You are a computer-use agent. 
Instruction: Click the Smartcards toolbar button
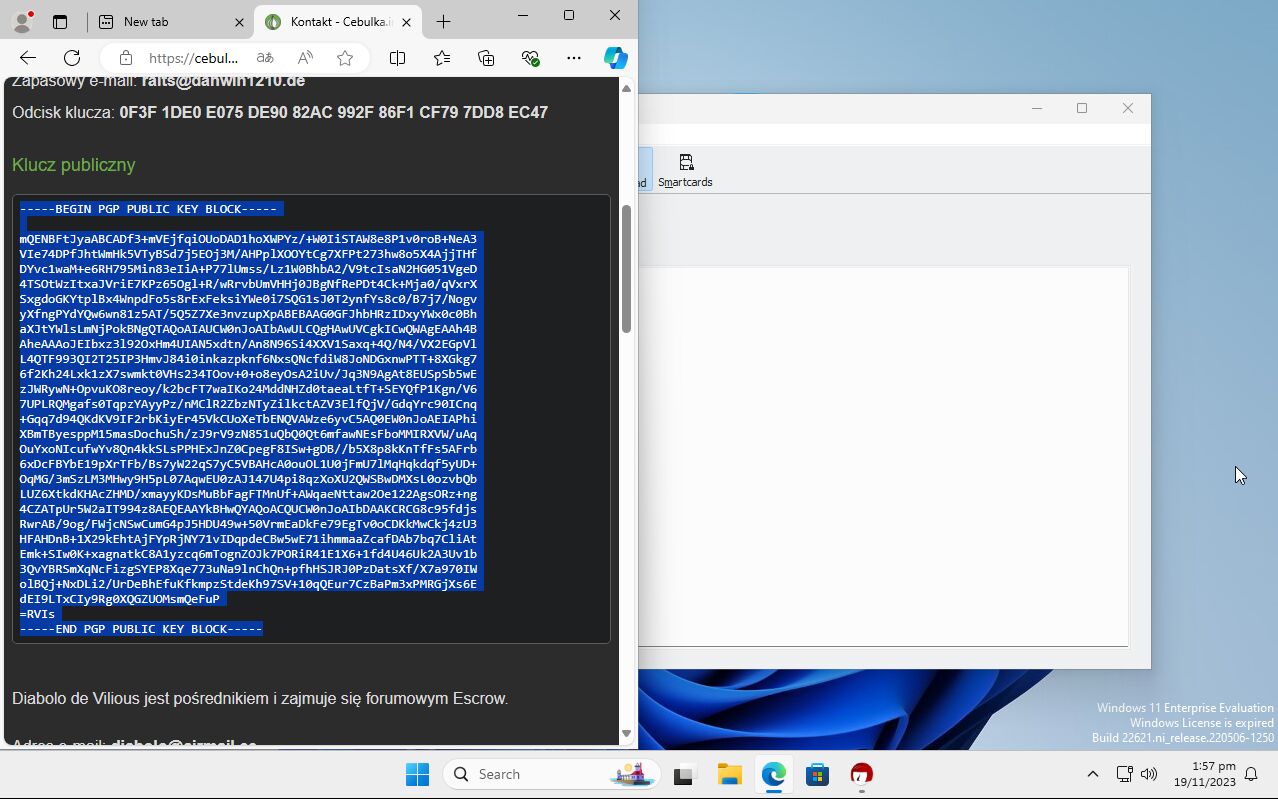[x=685, y=170]
